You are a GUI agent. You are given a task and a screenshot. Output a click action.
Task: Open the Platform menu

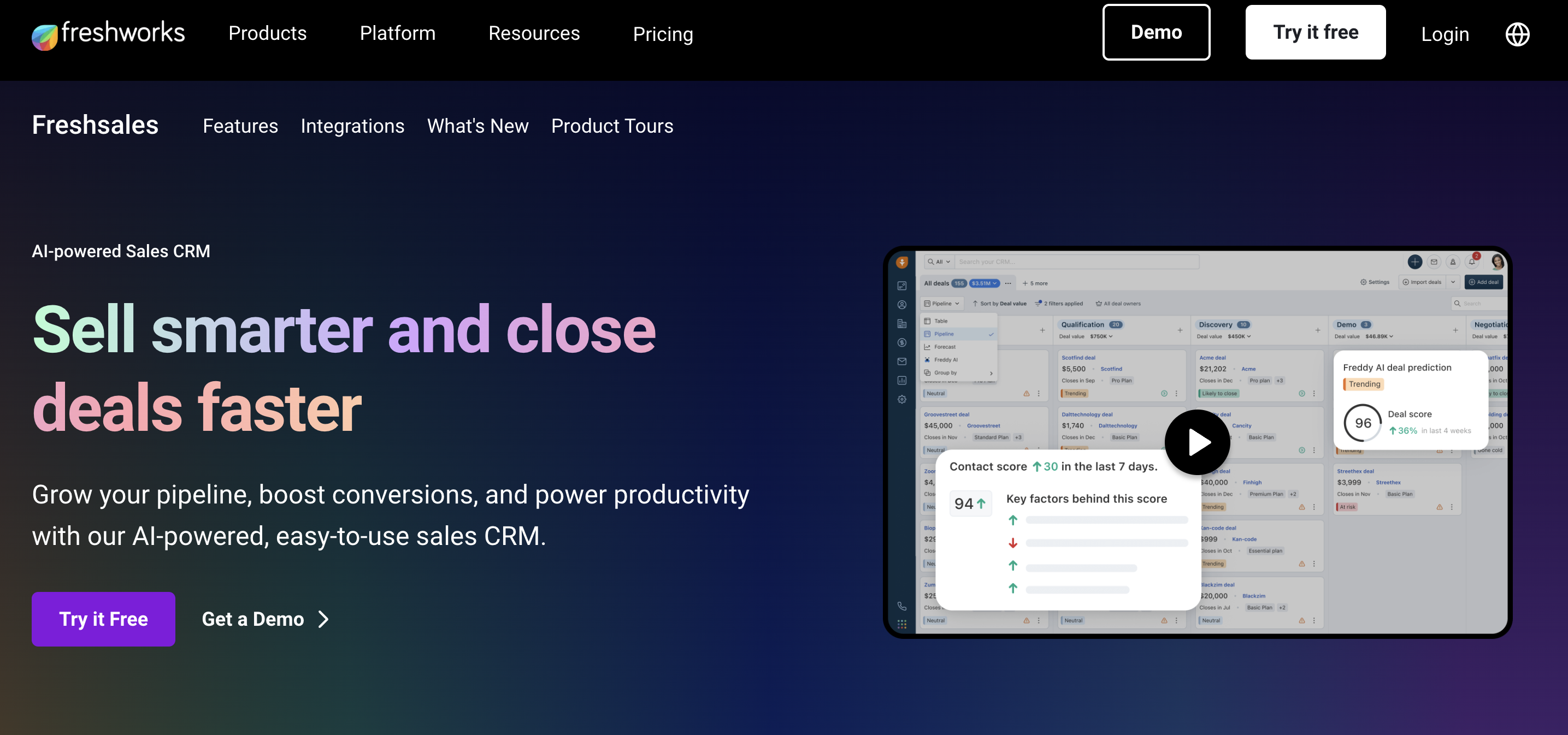point(398,33)
